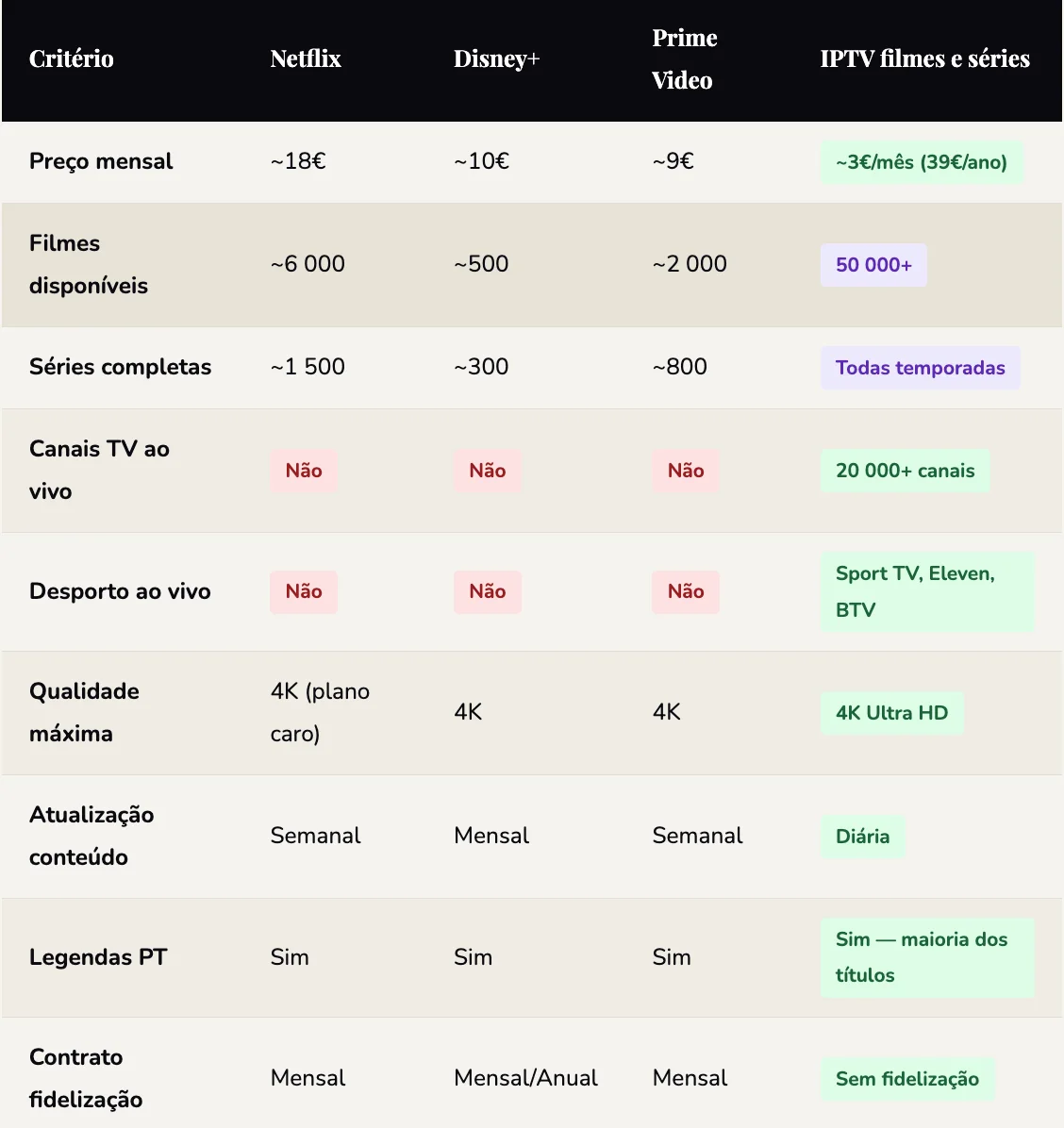Click Disney+'s Não badge for Desporto ao vivo
This screenshot has width=1064, height=1128.
[x=487, y=591]
